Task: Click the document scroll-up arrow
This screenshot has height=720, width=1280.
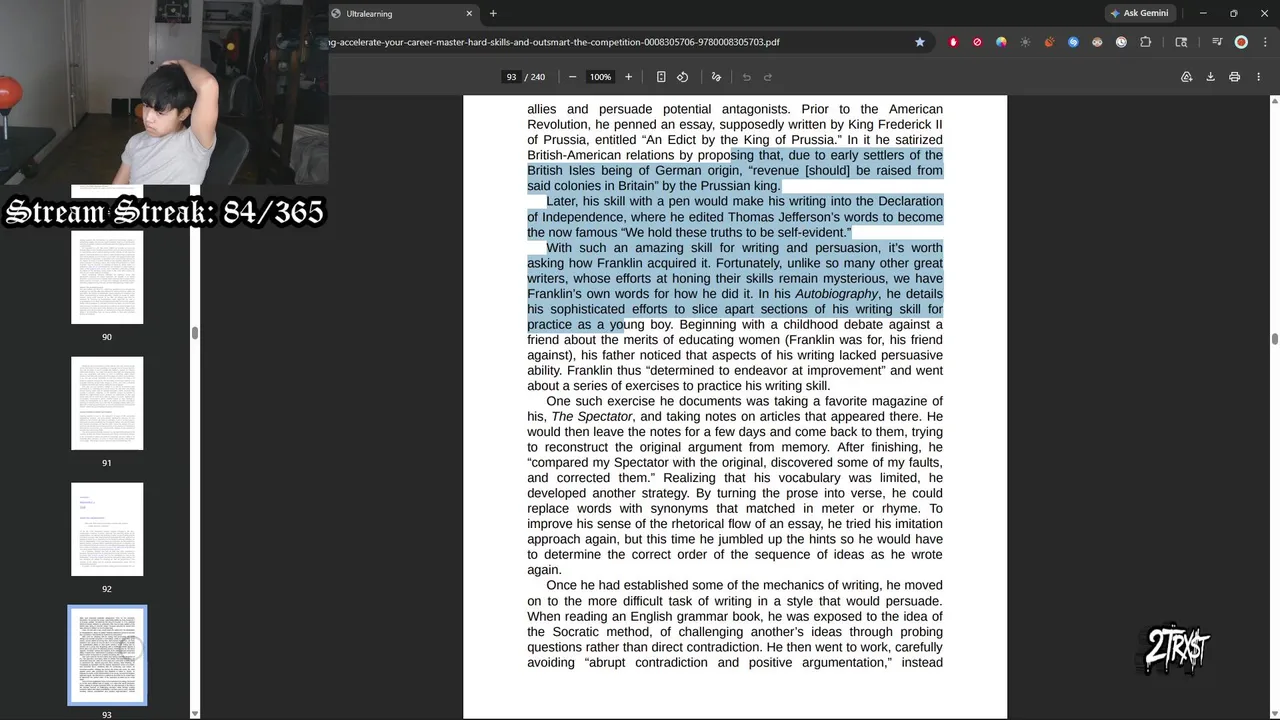Action: click(1274, 101)
